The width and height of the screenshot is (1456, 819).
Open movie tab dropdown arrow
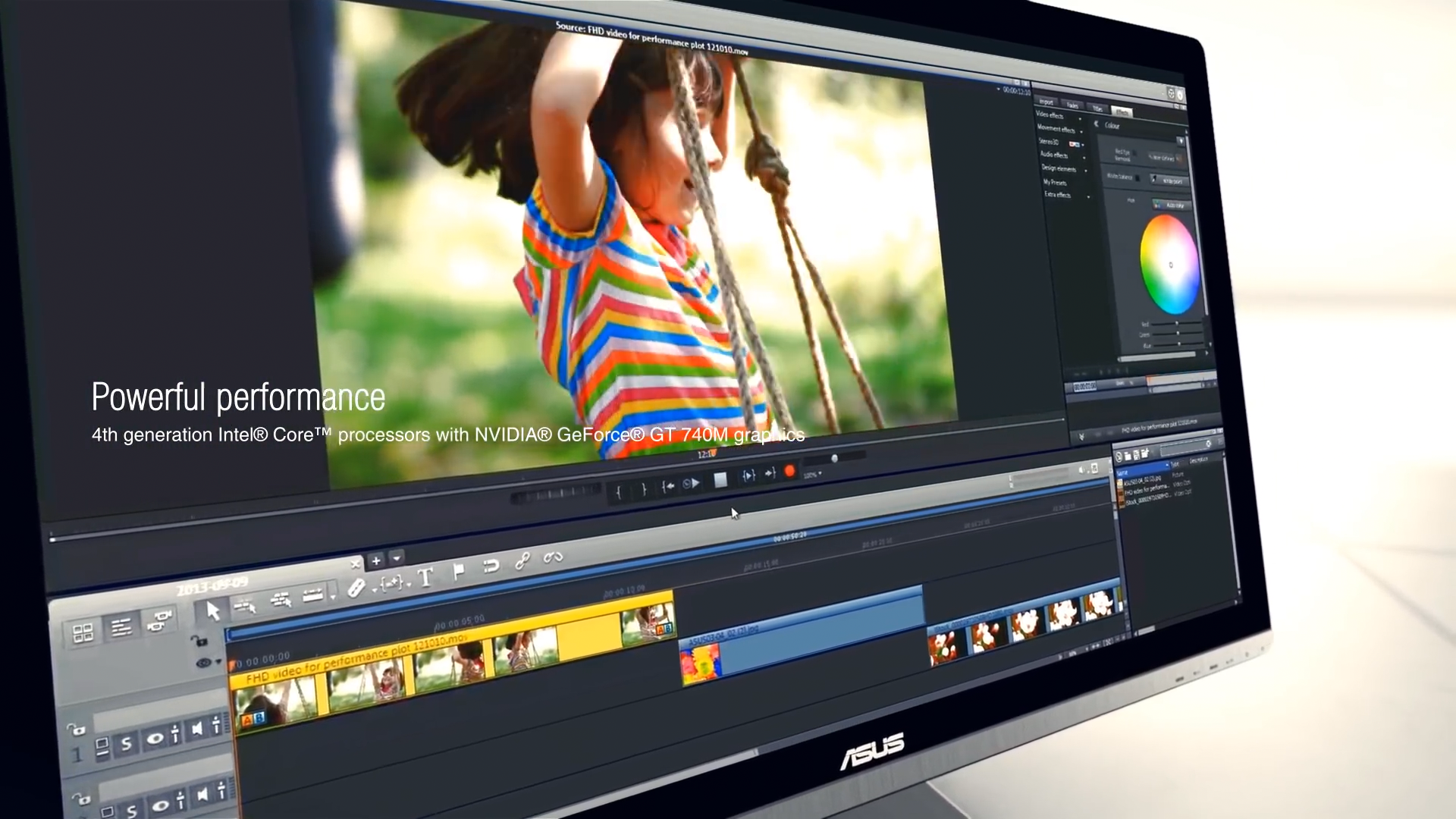pyautogui.click(x=397, y=558)
